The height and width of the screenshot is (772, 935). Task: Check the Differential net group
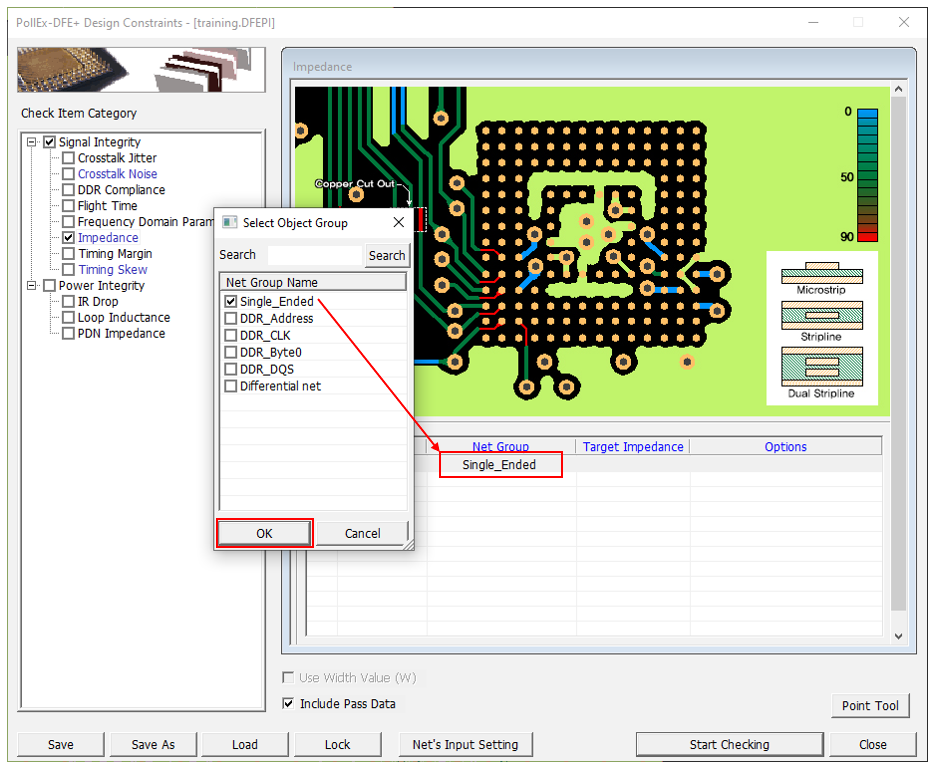231,386
